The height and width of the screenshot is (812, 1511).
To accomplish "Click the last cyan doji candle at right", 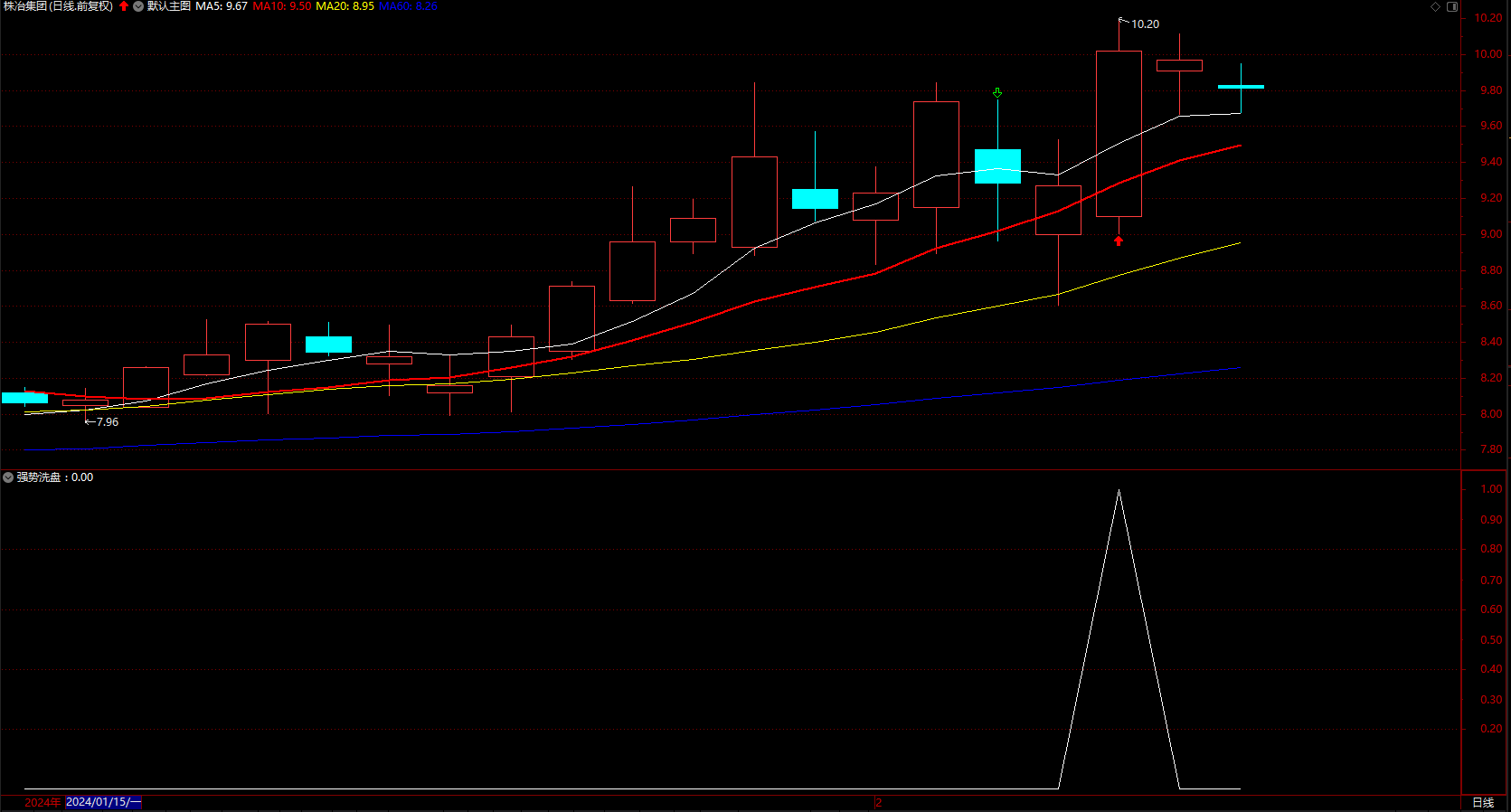I will click(x=1241, y=87).
